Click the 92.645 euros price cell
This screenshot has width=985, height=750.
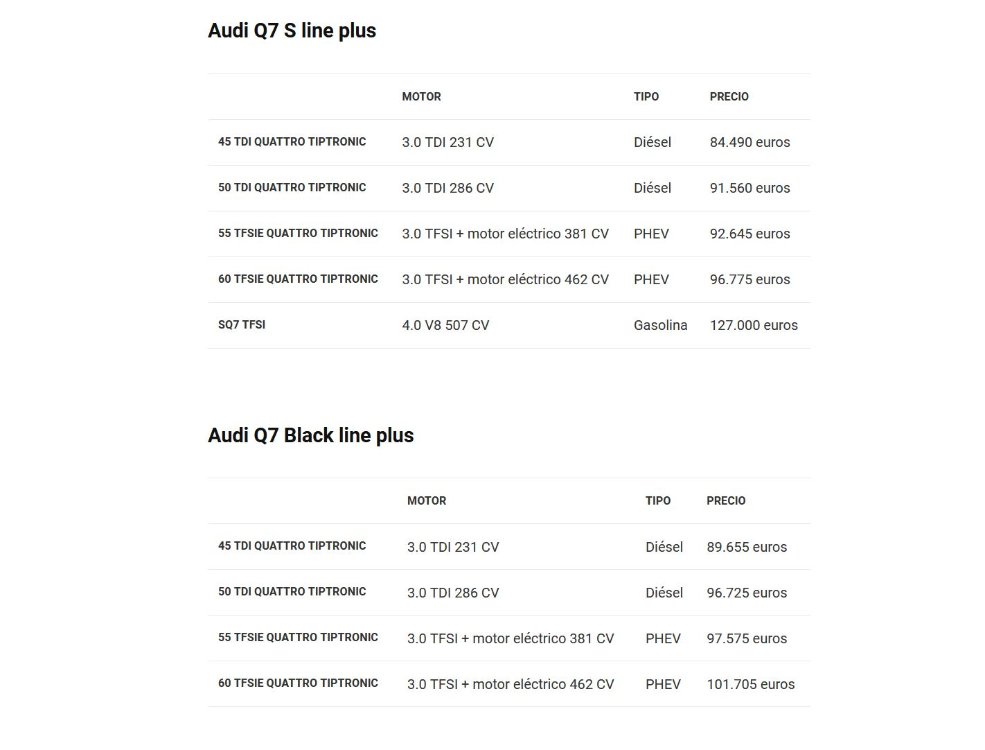coord(750,234)
